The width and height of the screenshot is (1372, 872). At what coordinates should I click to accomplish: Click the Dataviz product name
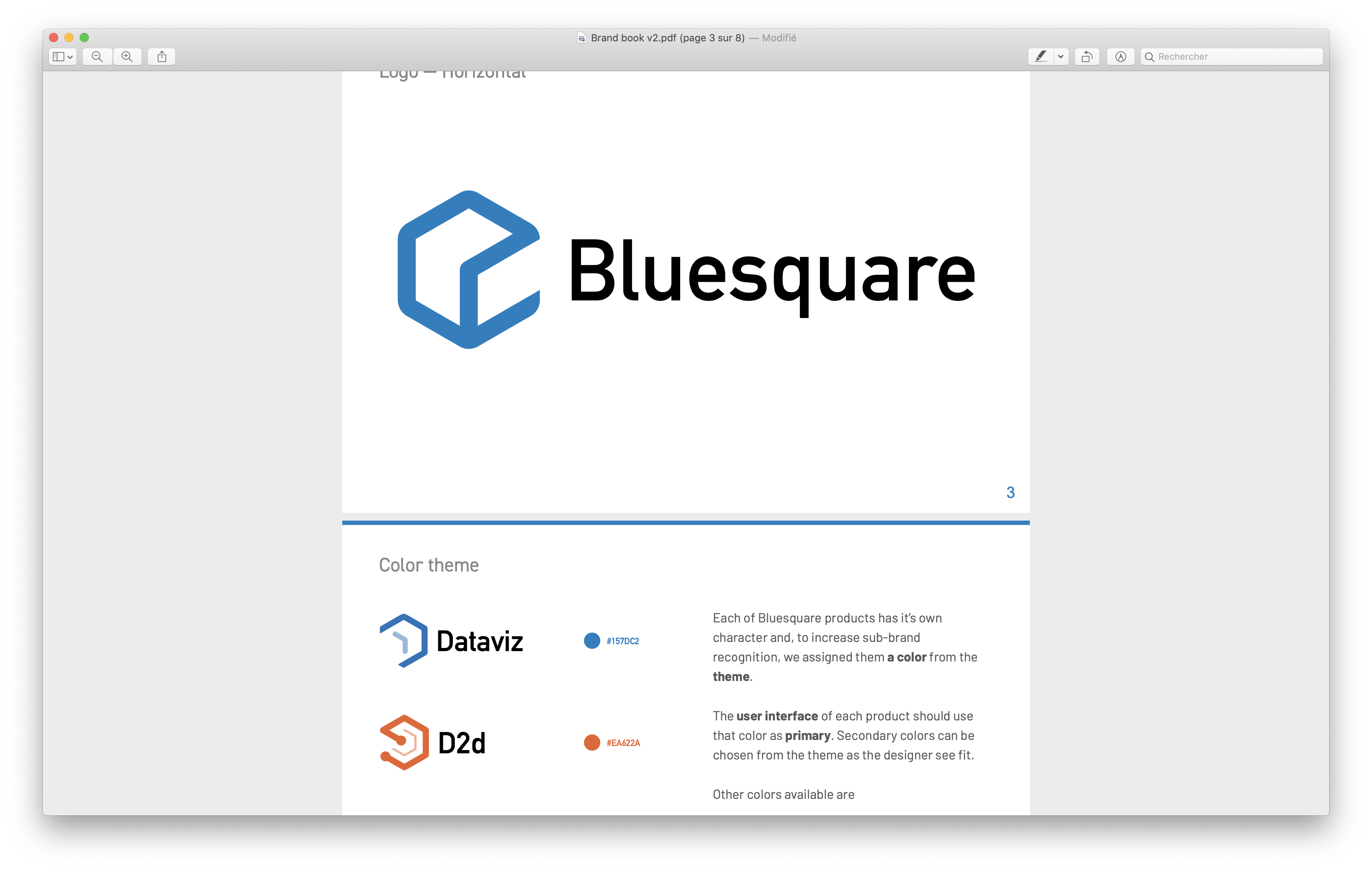480,641
